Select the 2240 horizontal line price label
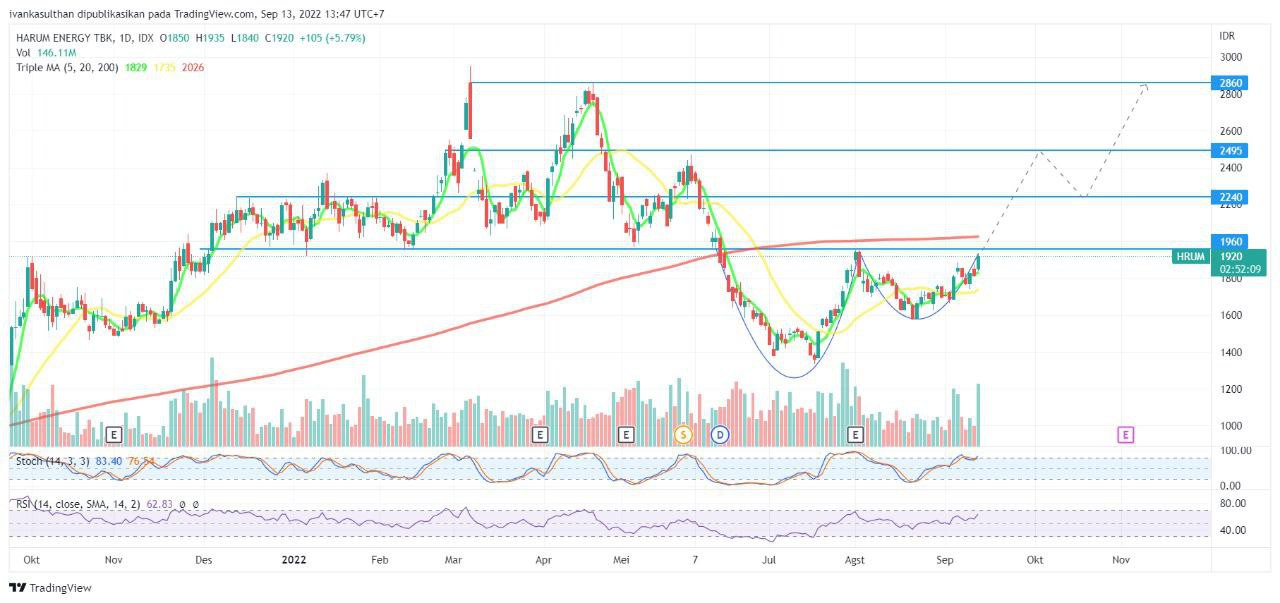This screenshot has height=603, width=1280. (x=1230, y=197)
